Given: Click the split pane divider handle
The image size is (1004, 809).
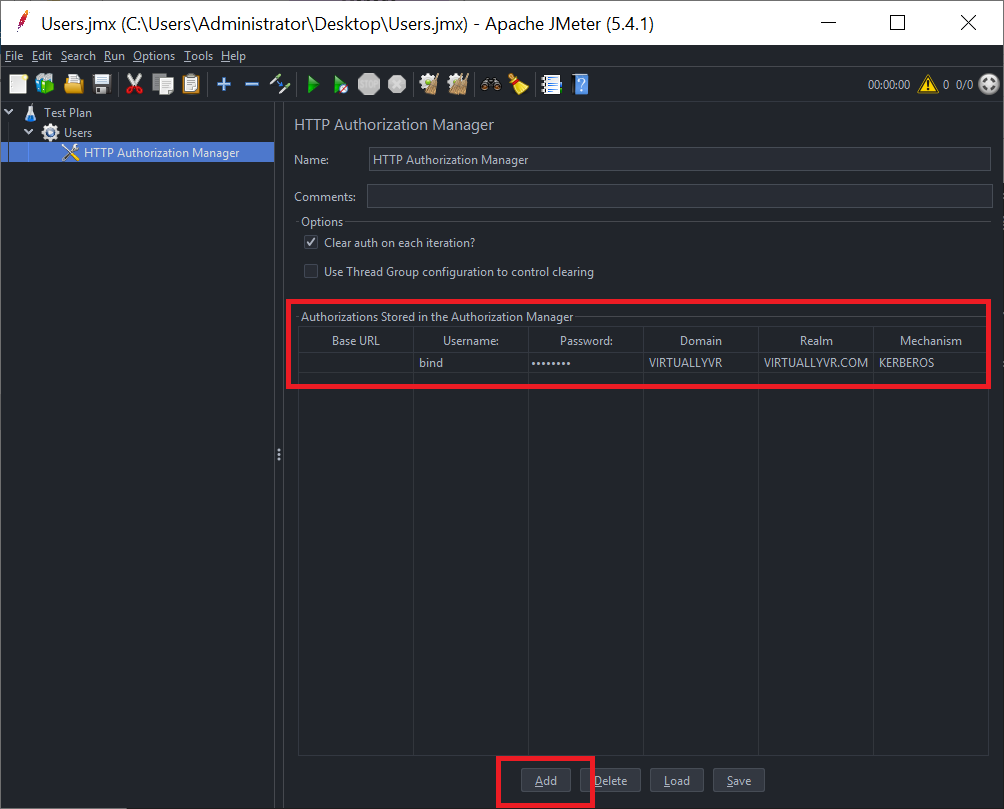Looking at the screenshot, I should (279, 455).
